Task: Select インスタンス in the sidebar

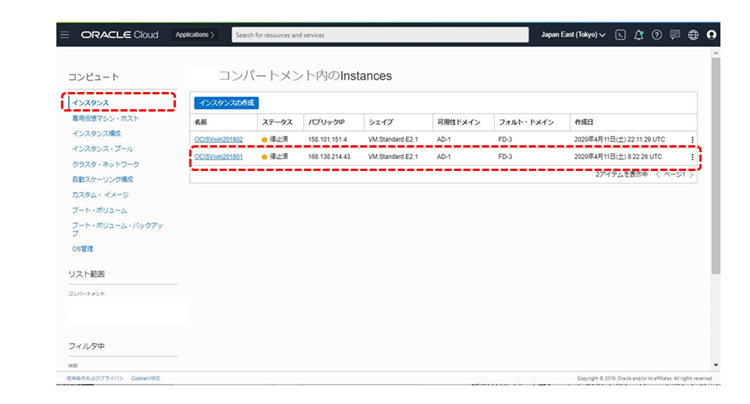Action: point(90,103)
